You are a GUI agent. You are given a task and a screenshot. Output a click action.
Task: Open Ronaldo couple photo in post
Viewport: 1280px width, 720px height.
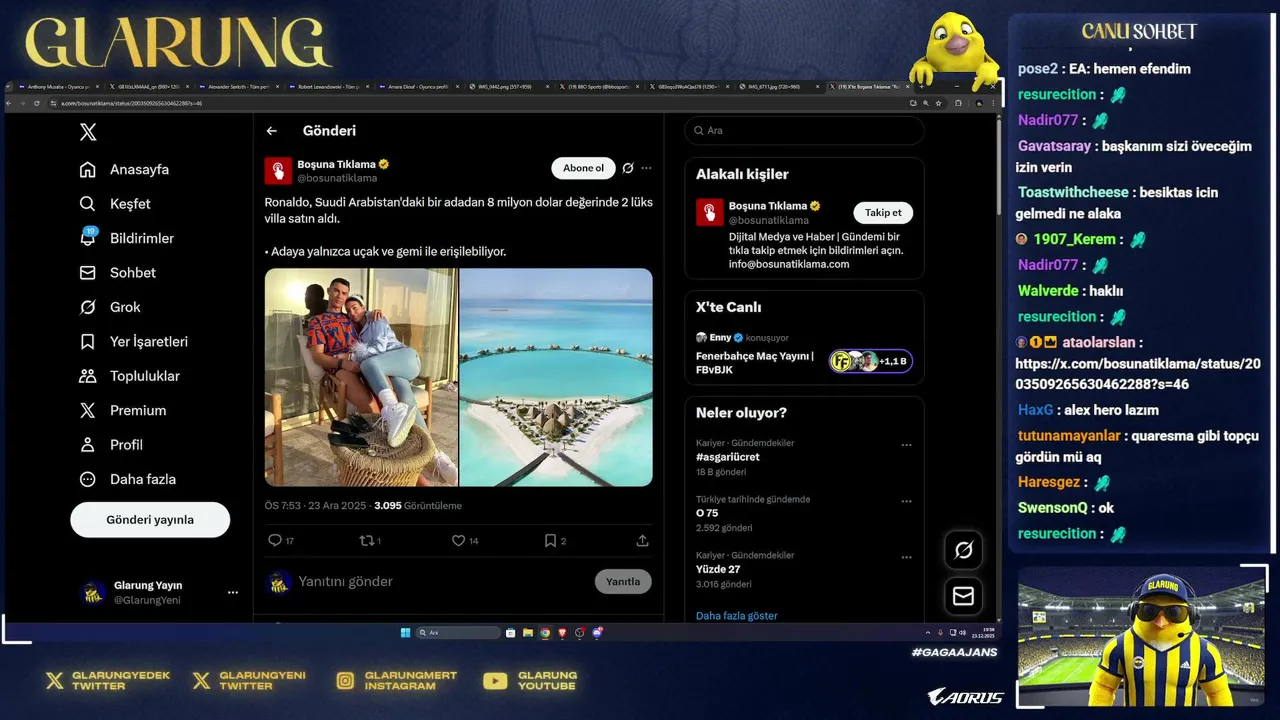[361, 377]
